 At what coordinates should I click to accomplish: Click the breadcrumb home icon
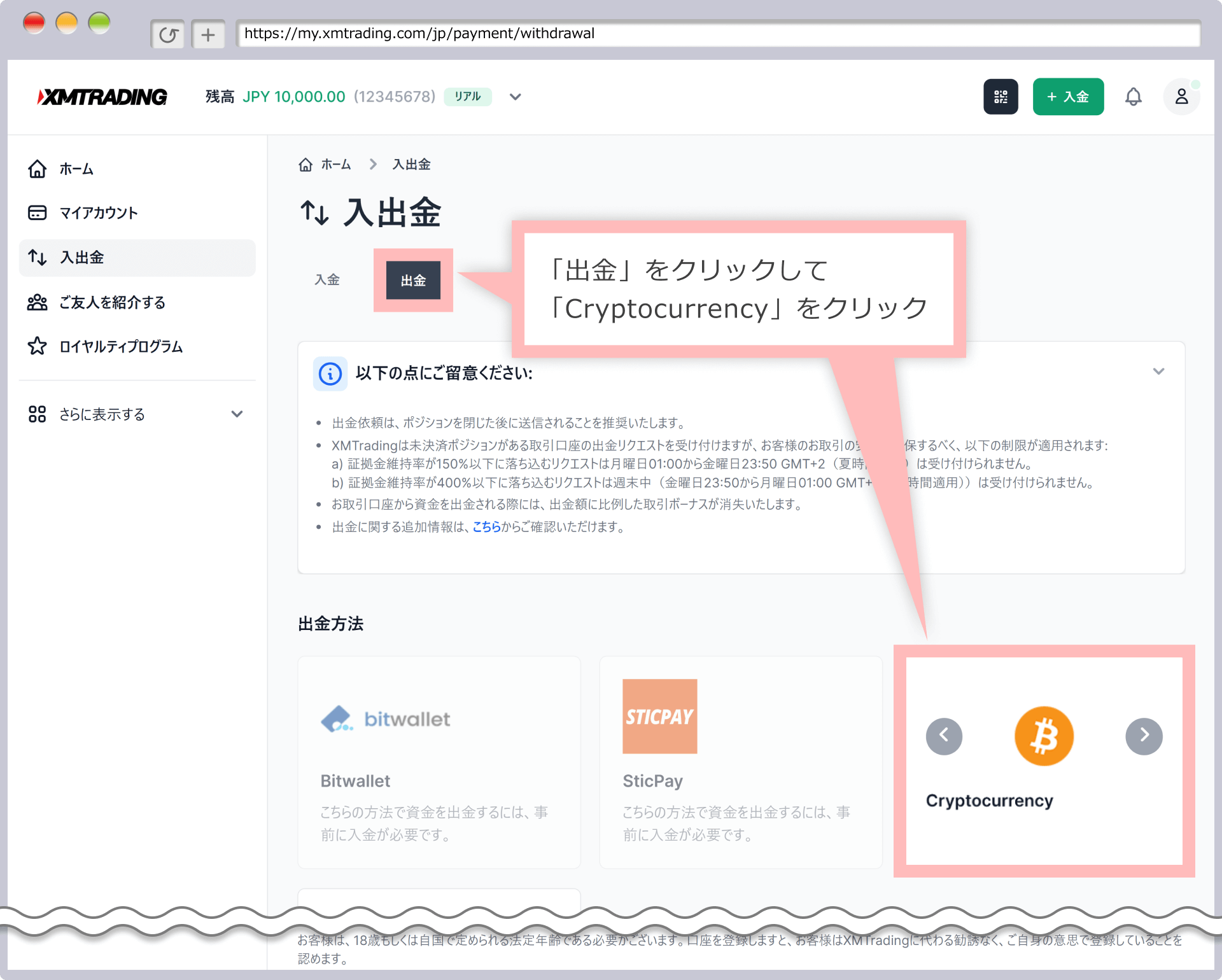pyautogui.click(x=305, y=165)
